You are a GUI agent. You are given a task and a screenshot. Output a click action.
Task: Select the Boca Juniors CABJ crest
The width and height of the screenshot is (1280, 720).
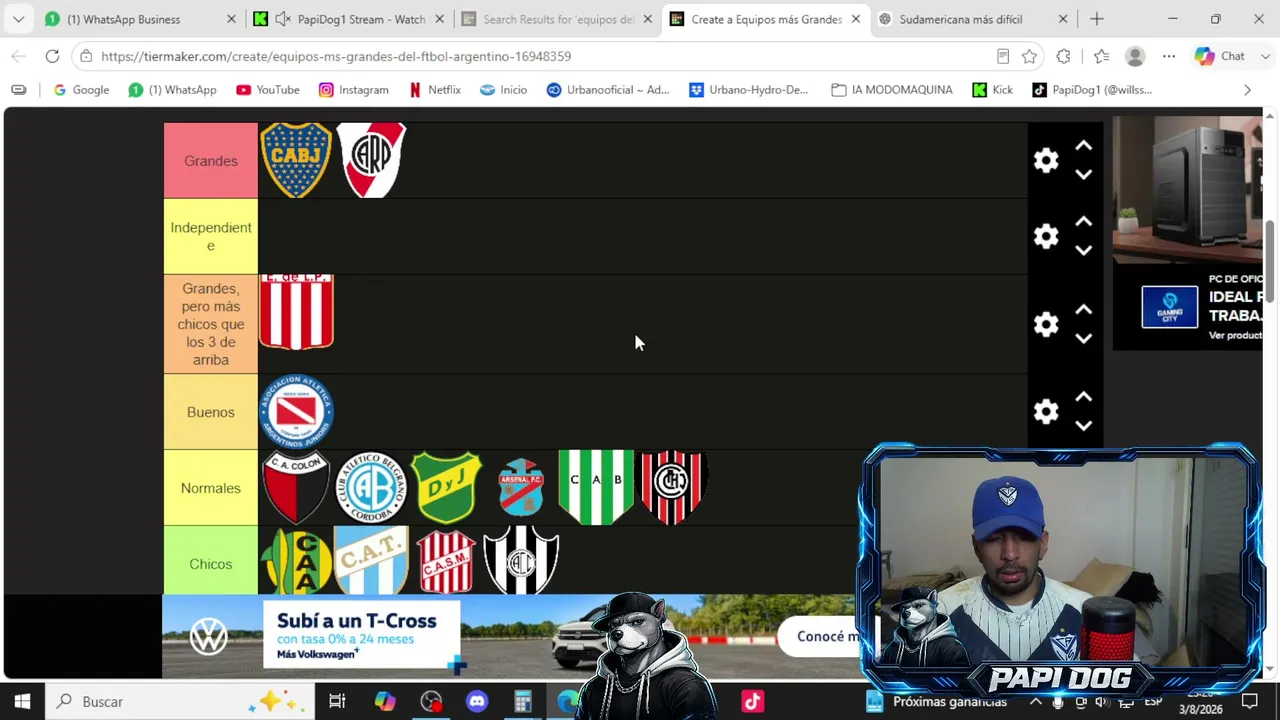tap(296, 160)
